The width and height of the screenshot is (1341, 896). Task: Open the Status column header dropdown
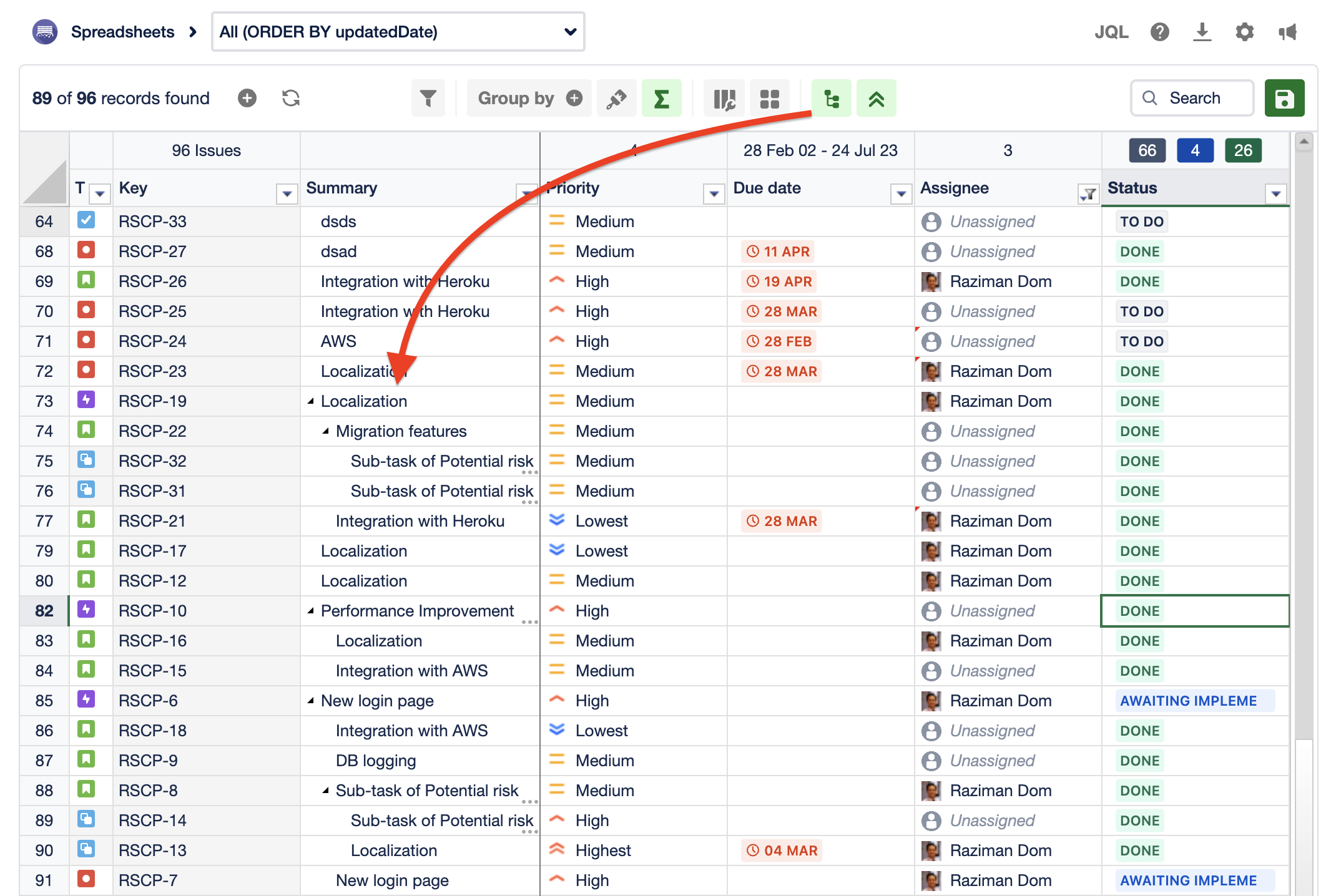click(x=1276, y=194)
